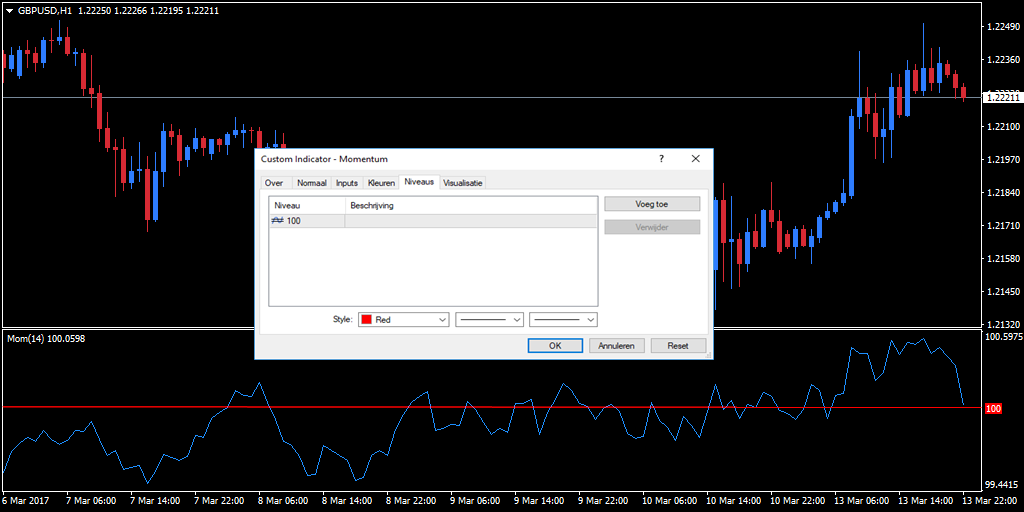Screen dimensions: 1024x512
Task: Click the Voeg toe button
Action: tap(652, 204)
